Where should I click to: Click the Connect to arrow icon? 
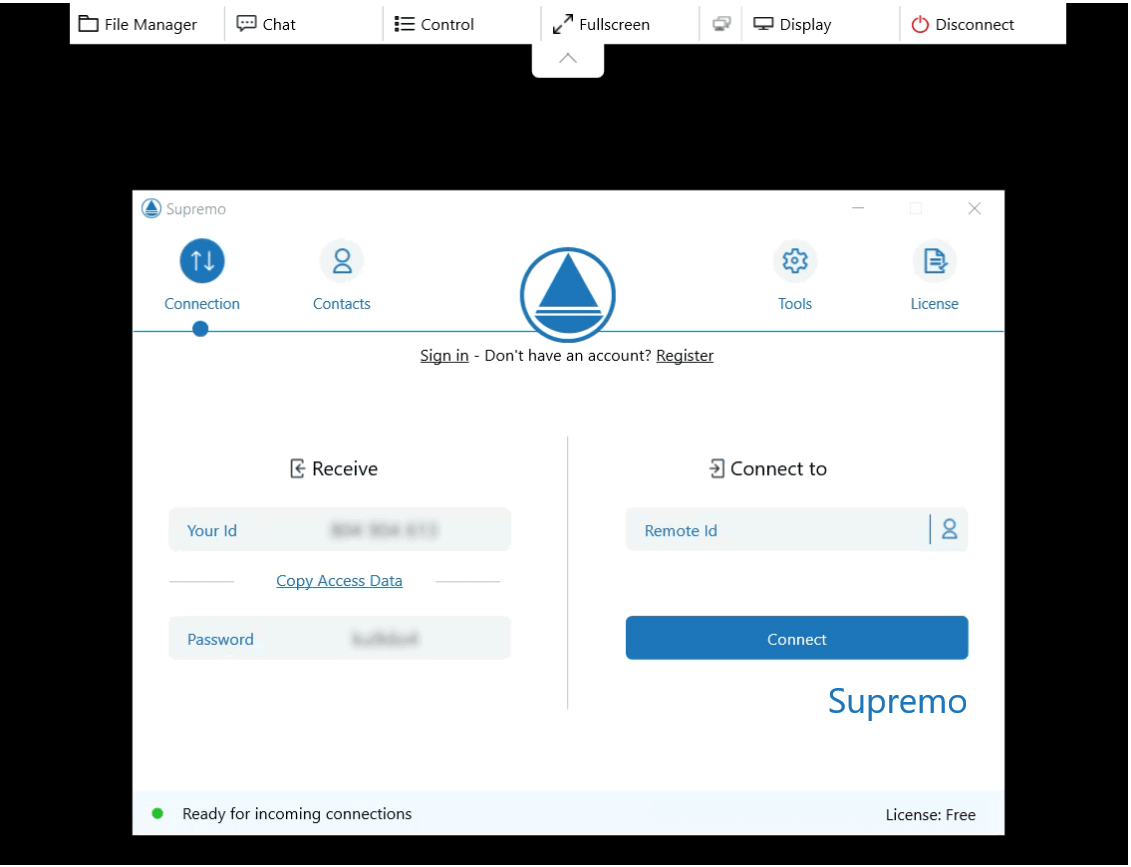coord(716,469)
